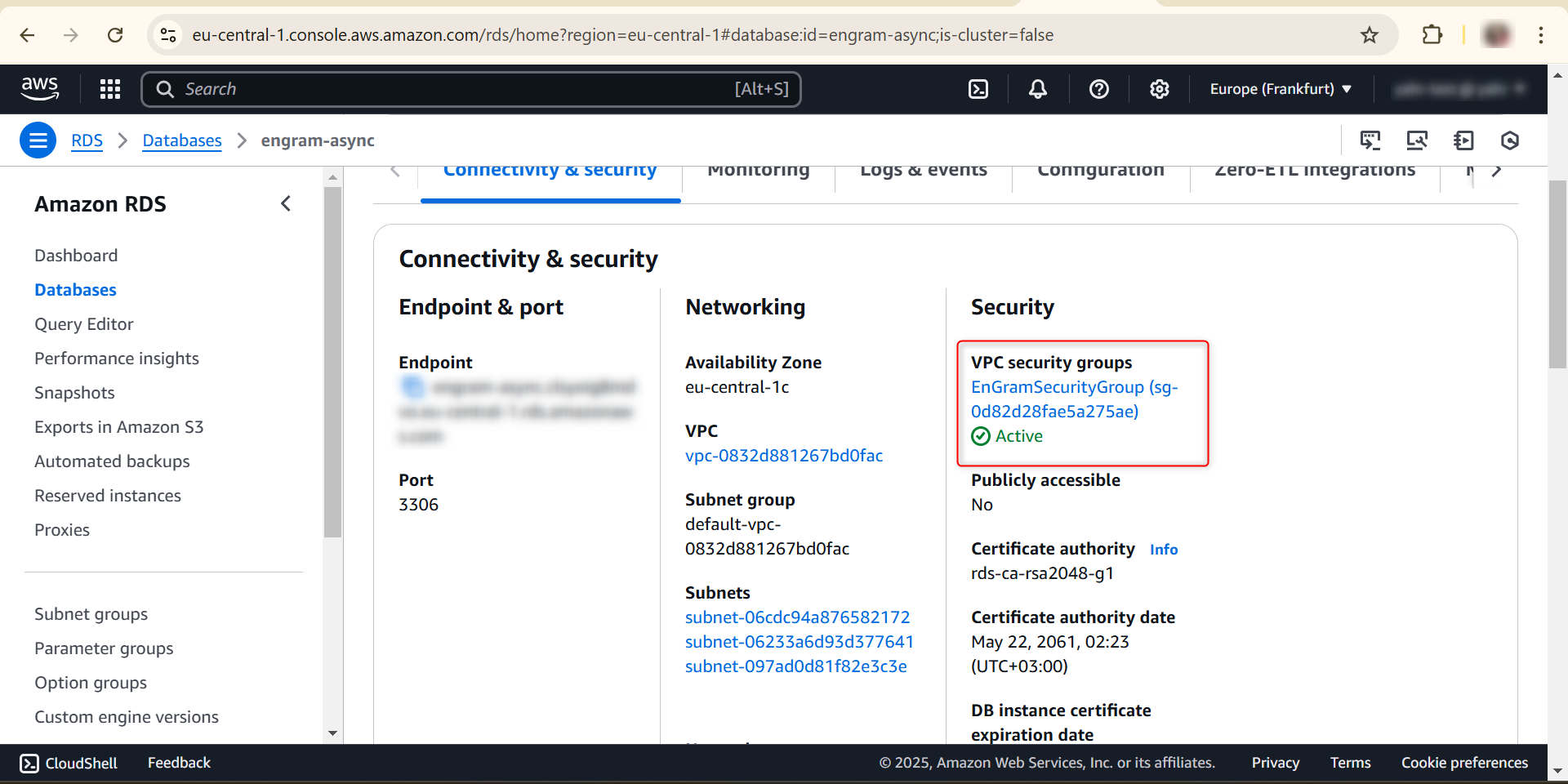Go to Snapshots in the sidebar
This screenshot has height=784, width=1568.
click(74, 393)
